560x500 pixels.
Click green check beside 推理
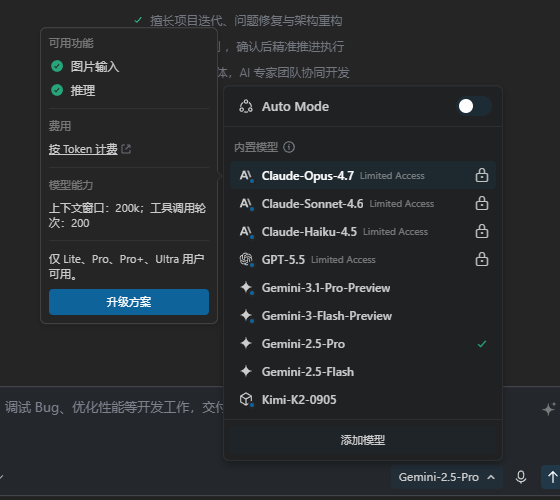point(57,90)
